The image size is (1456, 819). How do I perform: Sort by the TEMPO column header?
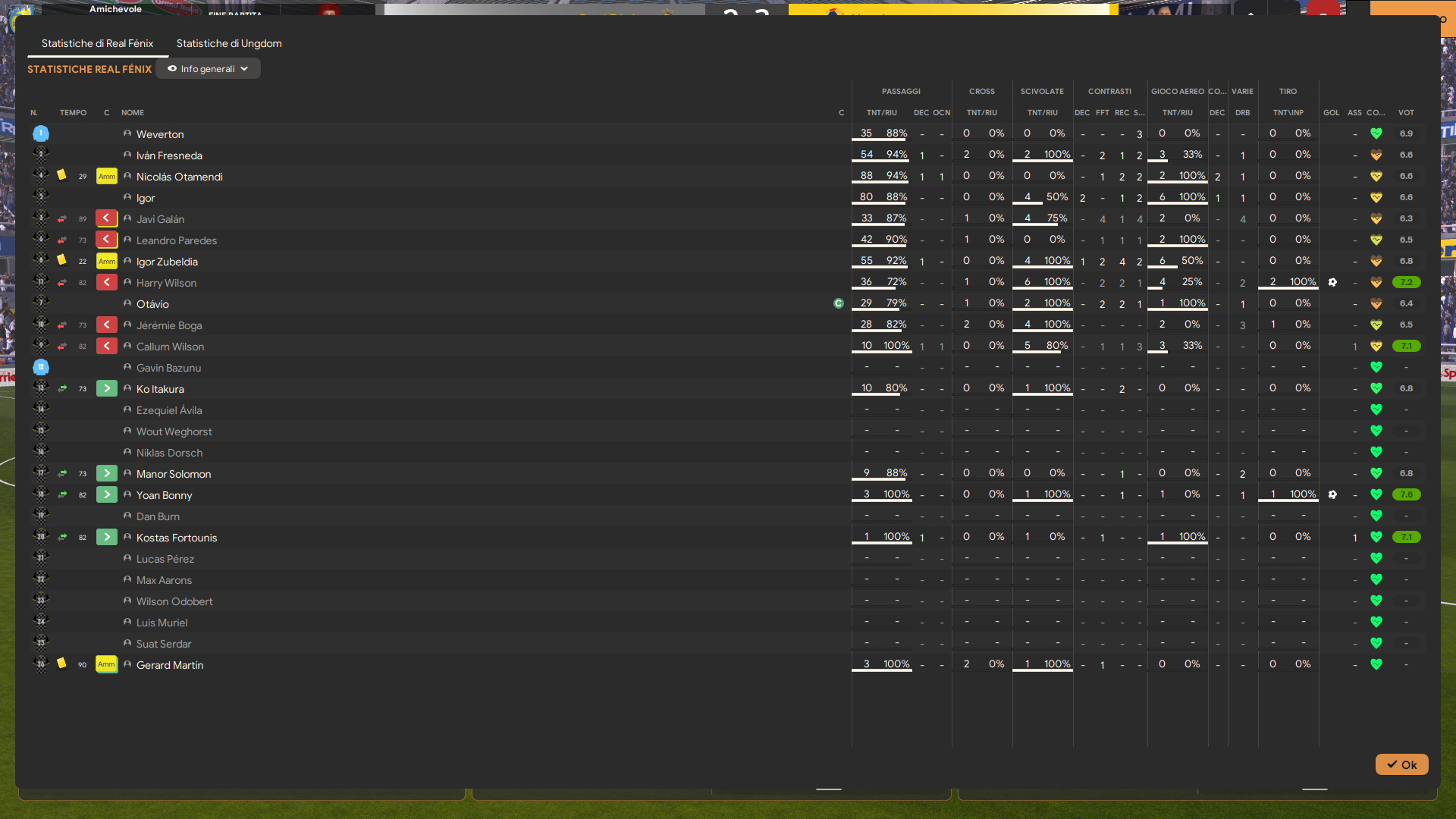point(73,112)
